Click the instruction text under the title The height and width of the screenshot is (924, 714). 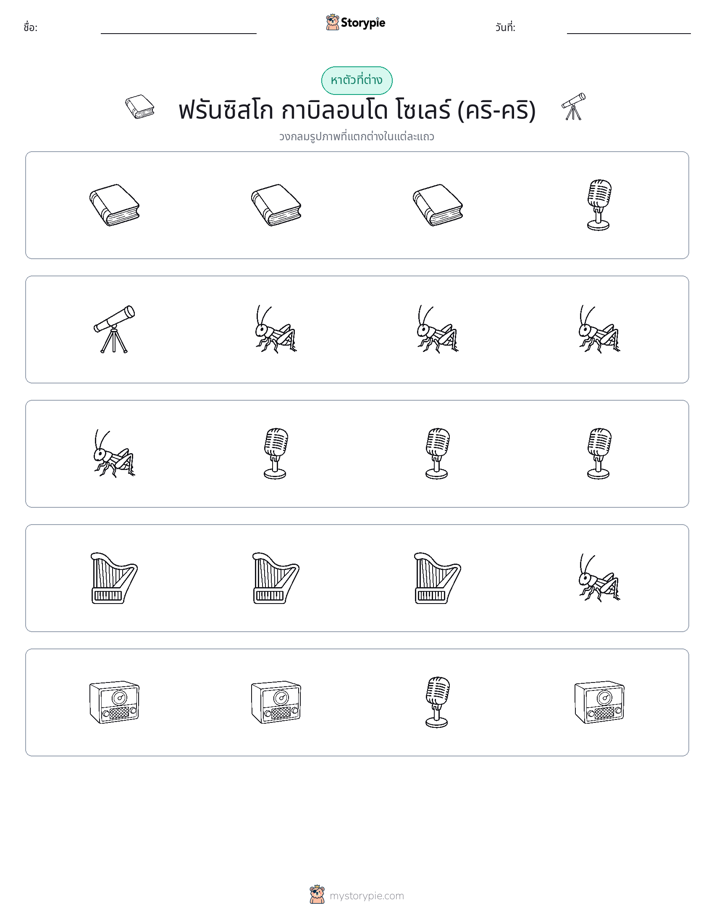[x=357, y=137]
